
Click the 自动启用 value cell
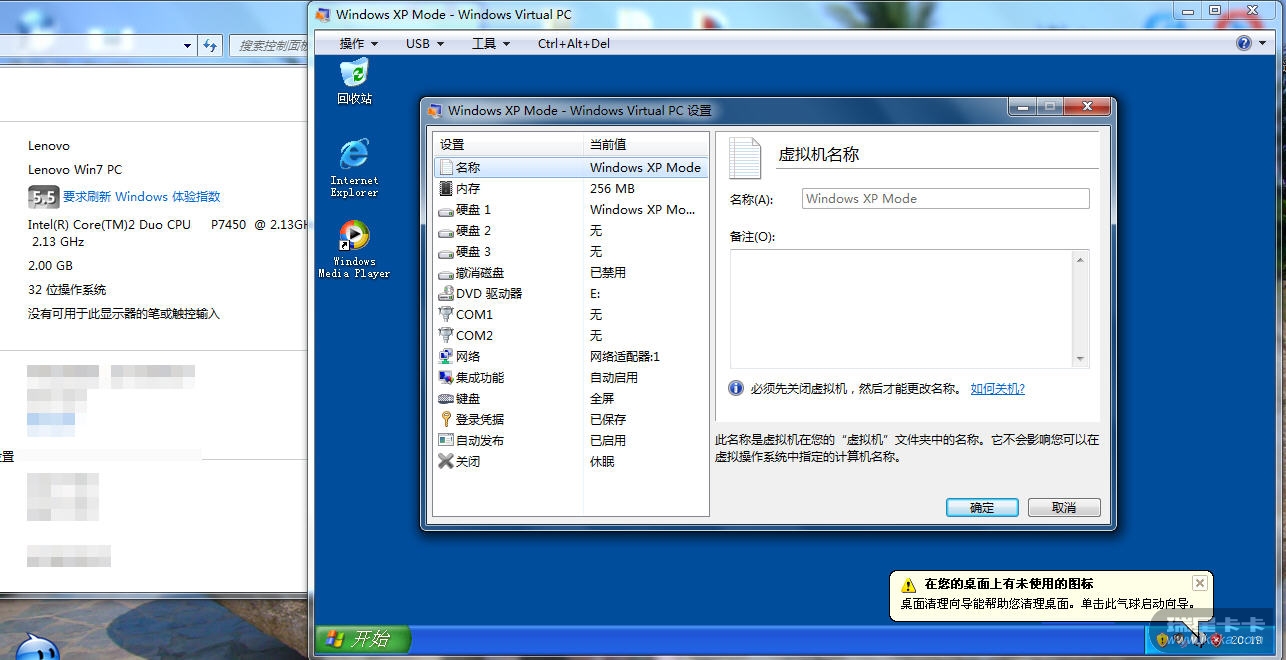(x=614, y=378)
